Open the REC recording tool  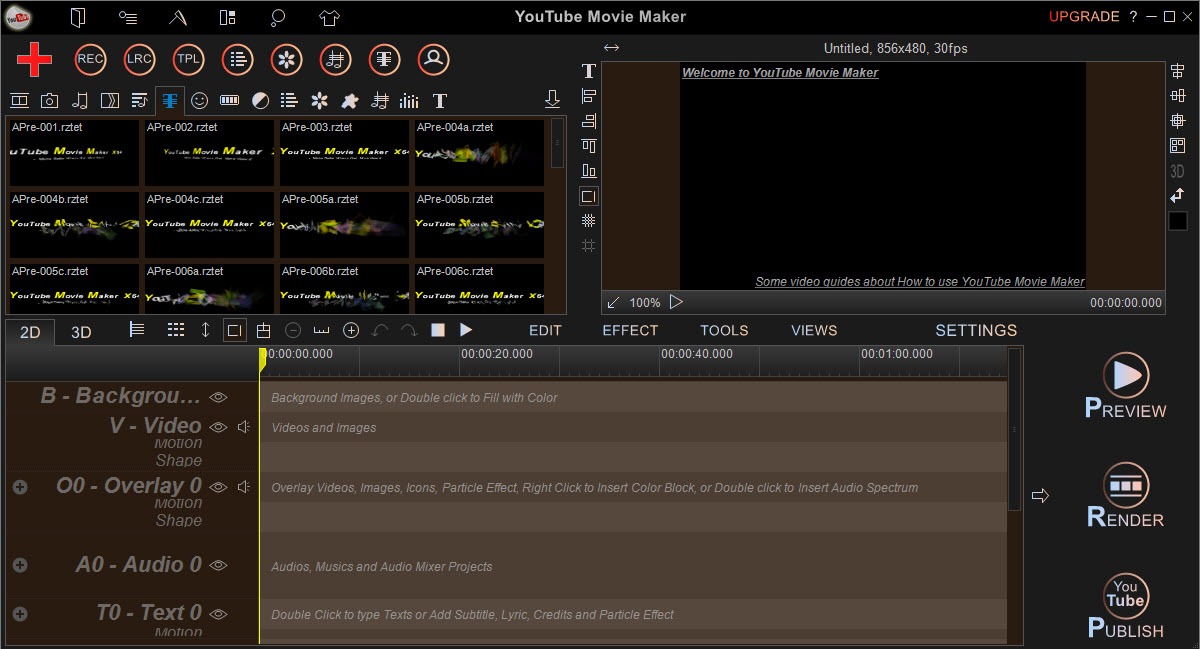coord(90,60)
